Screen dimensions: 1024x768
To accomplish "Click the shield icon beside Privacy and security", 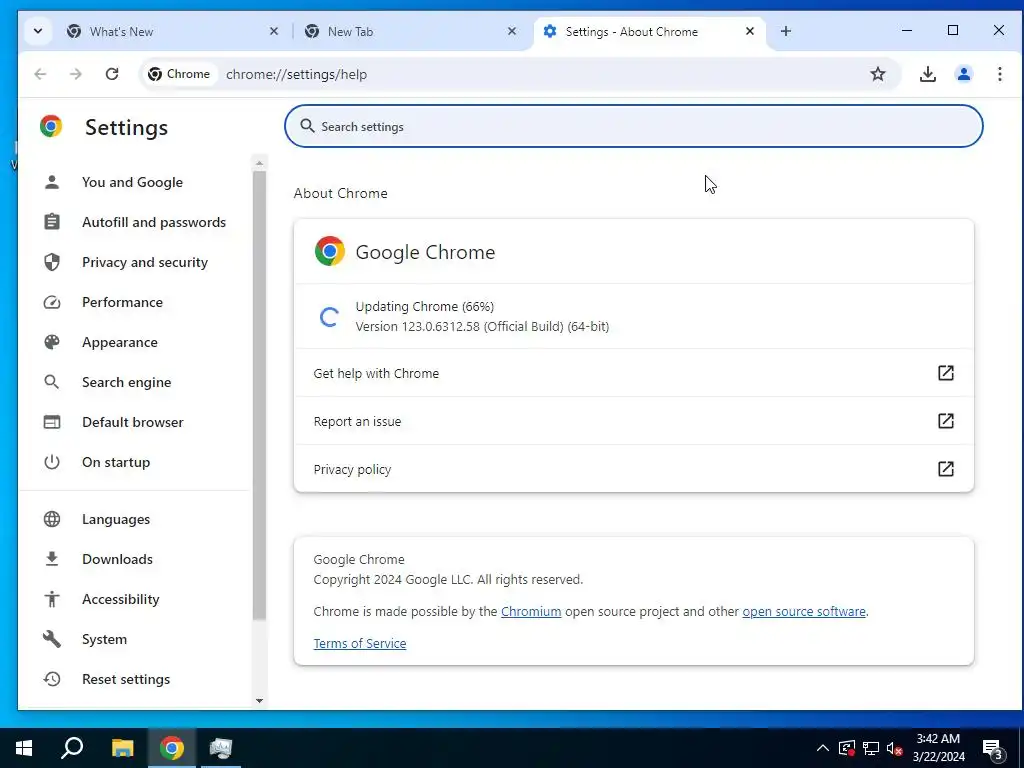I will click(52, 262).
